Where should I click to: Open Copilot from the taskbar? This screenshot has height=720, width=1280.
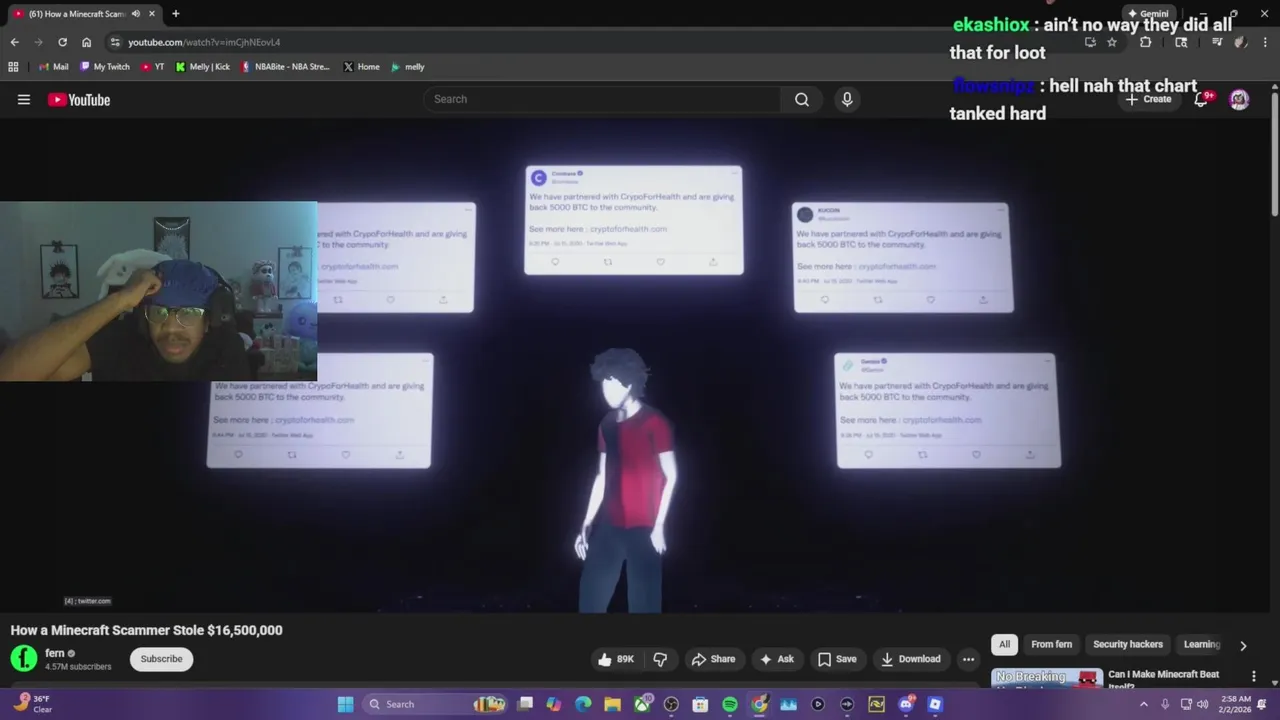click(554, 704)
